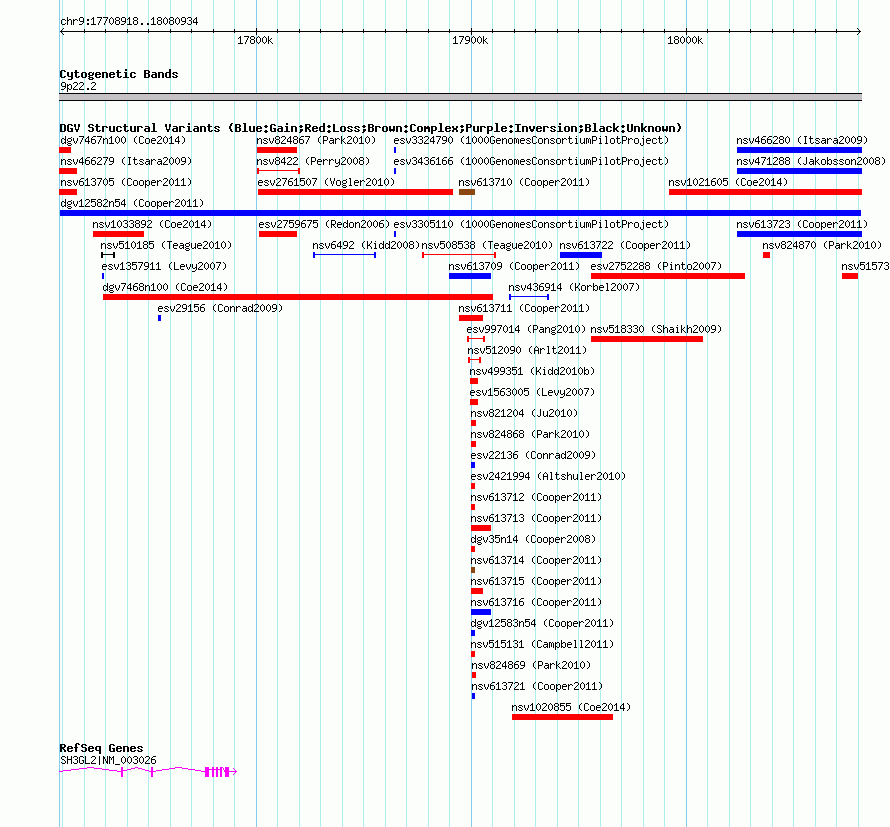Open variant esv22136 (Conrad2009)
The image size is (890, 827).
tap(534, 455)
